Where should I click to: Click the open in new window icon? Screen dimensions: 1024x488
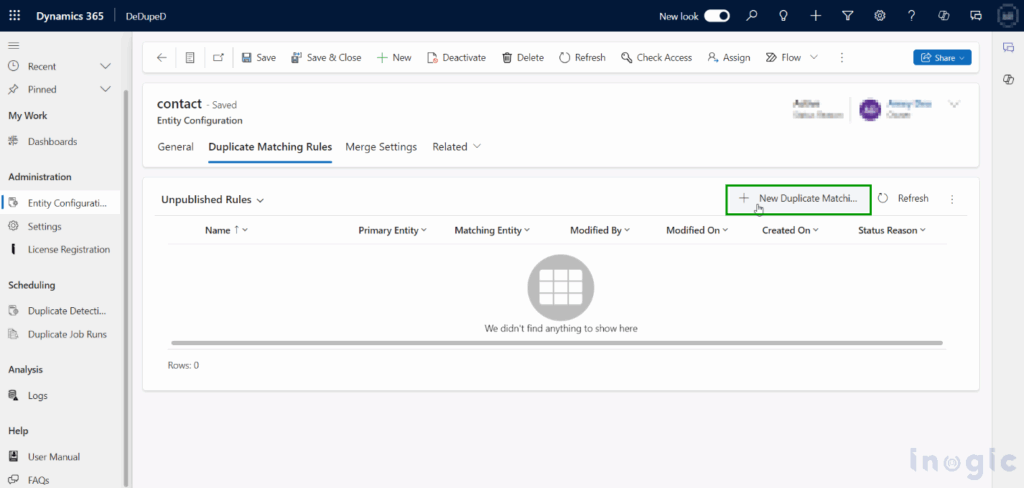219,57
